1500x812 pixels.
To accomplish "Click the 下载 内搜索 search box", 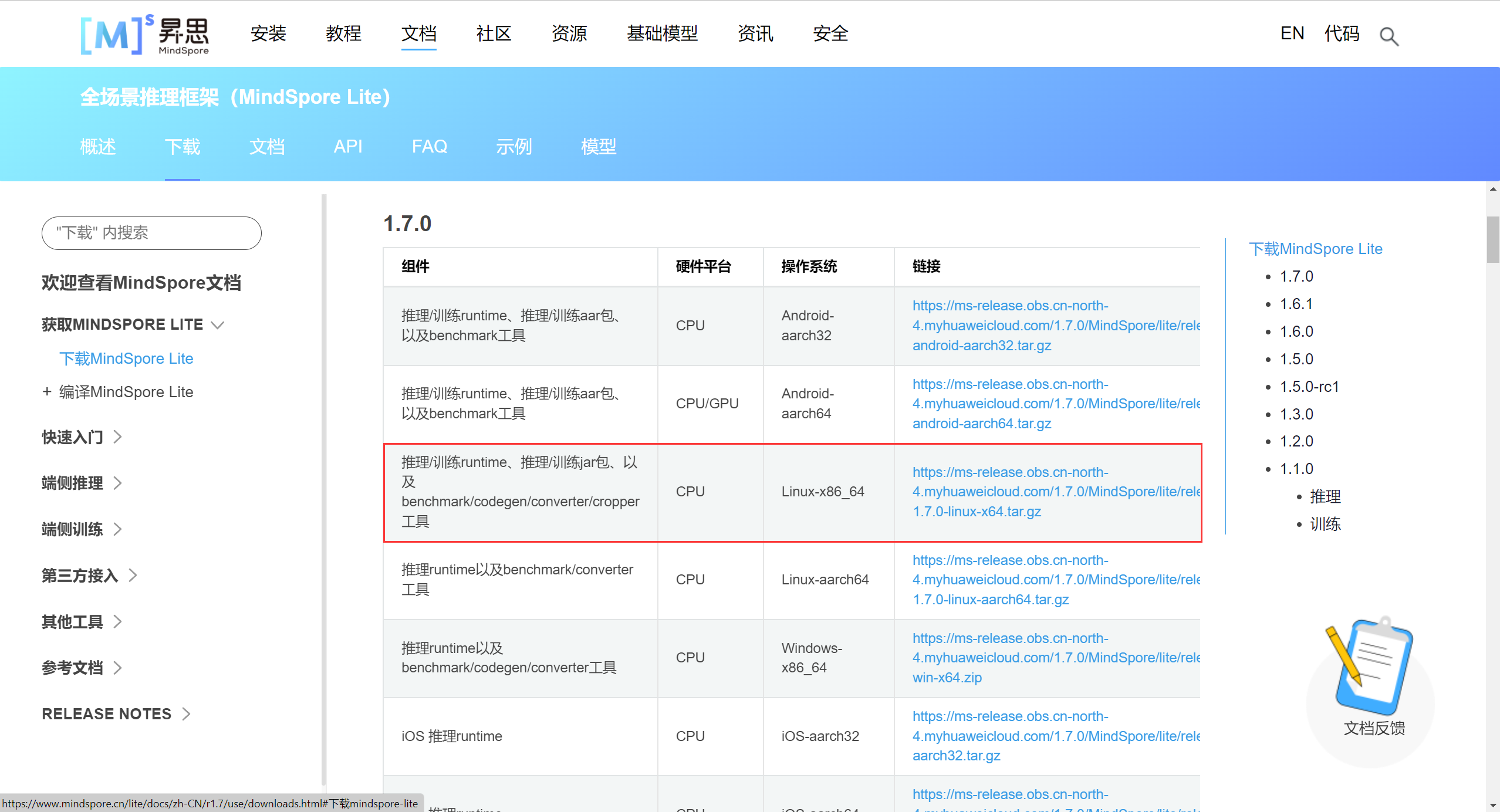I will [151, 233].
